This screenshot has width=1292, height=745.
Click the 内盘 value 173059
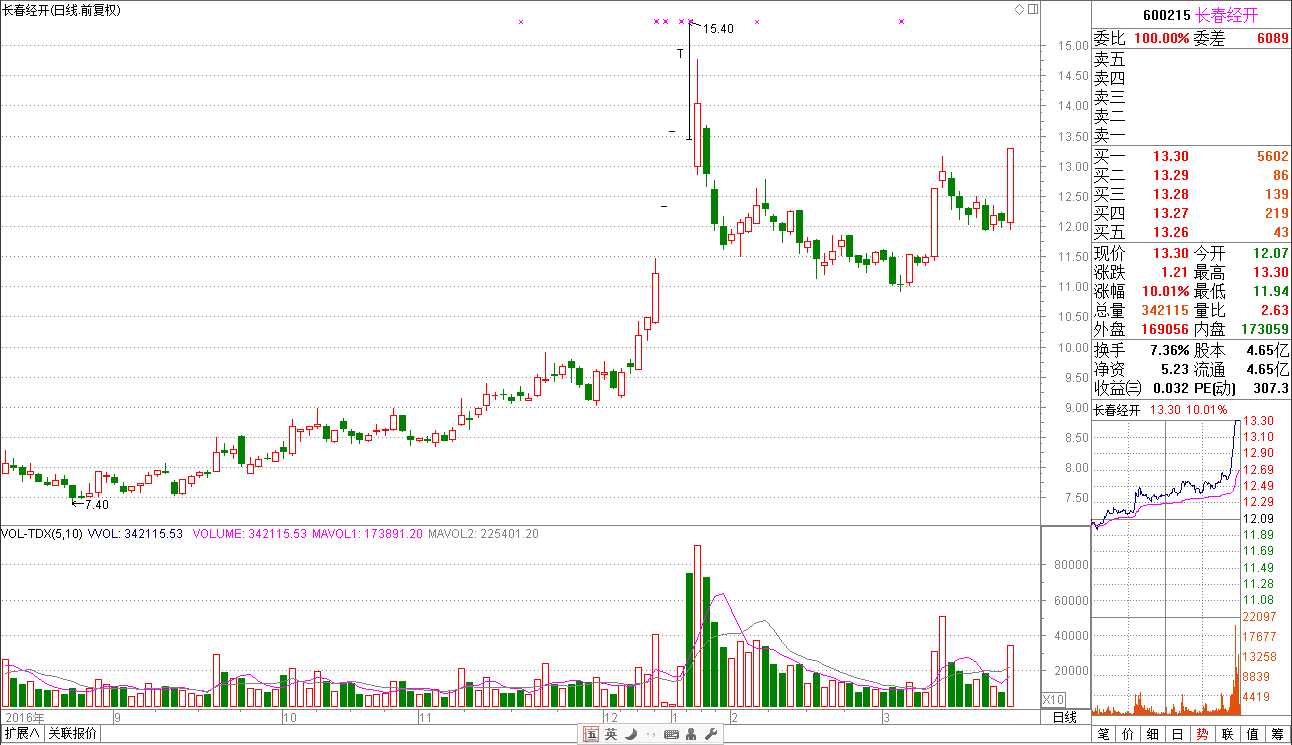pyautogui.click(x=1265, y=329)
